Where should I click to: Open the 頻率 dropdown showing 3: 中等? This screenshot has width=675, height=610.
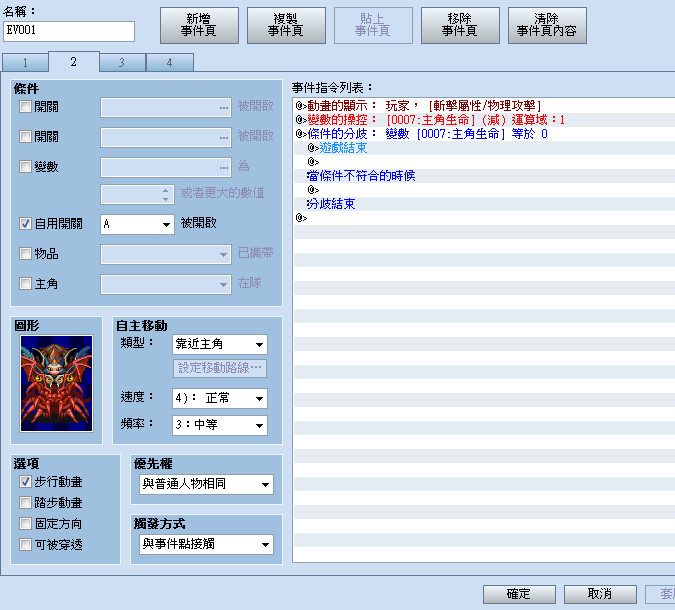[x=220, y=425]
